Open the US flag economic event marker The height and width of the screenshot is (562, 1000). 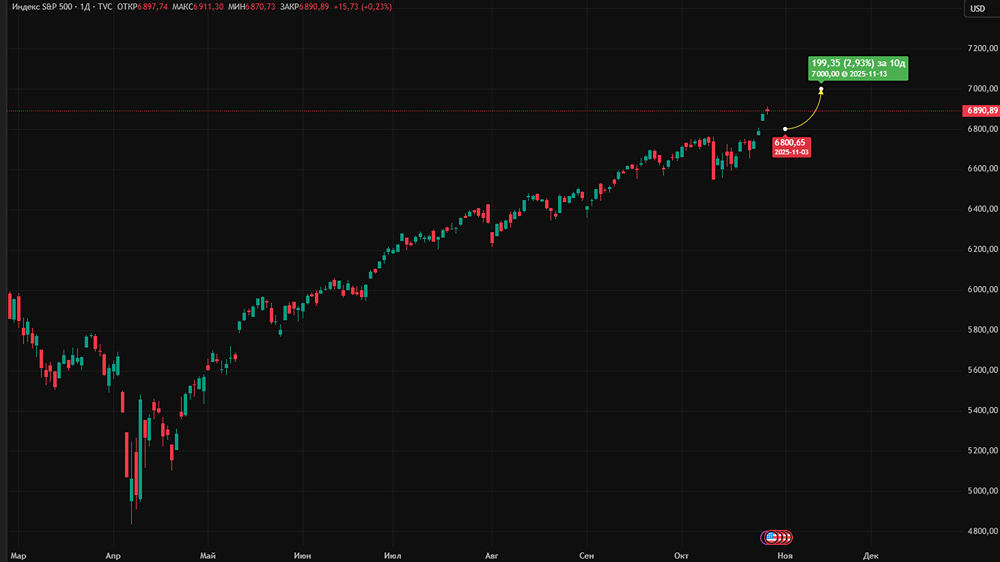[x=771, y=537]
